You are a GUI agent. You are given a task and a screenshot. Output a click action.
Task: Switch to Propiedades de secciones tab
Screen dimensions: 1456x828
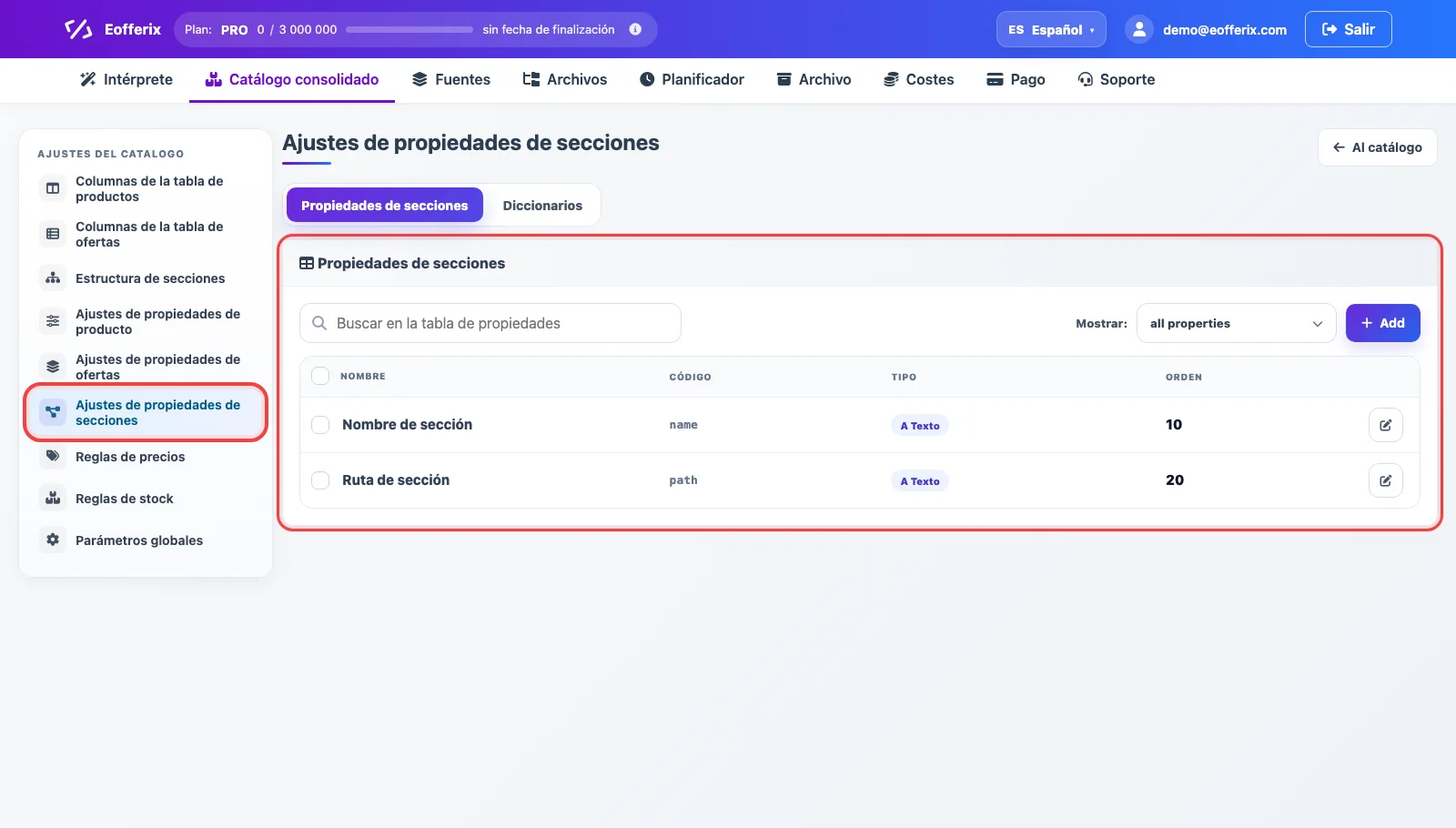[x=384, y=206]
